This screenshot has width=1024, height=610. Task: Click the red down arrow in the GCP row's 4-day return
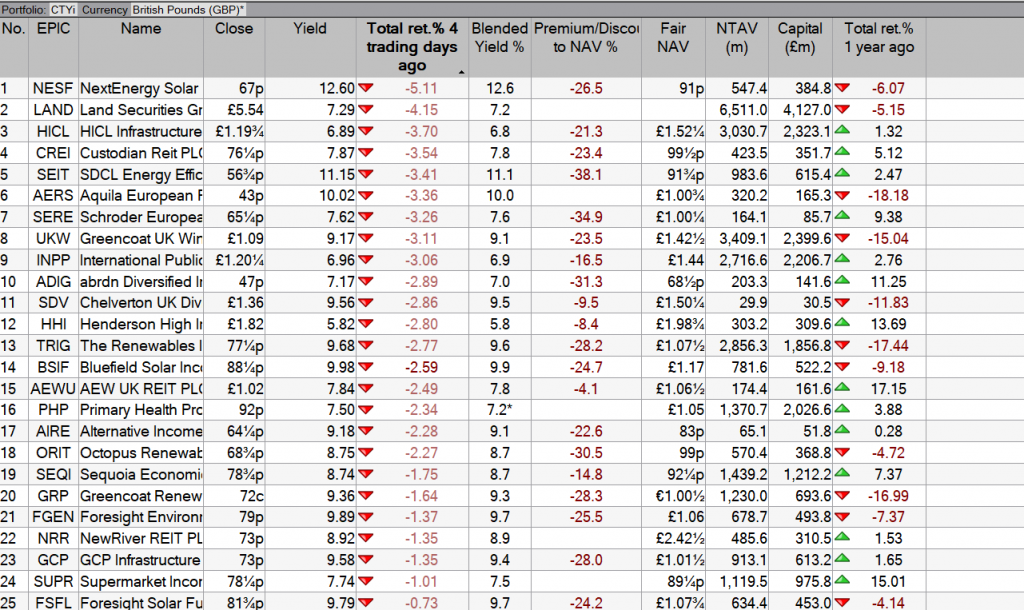pos(366,560)
